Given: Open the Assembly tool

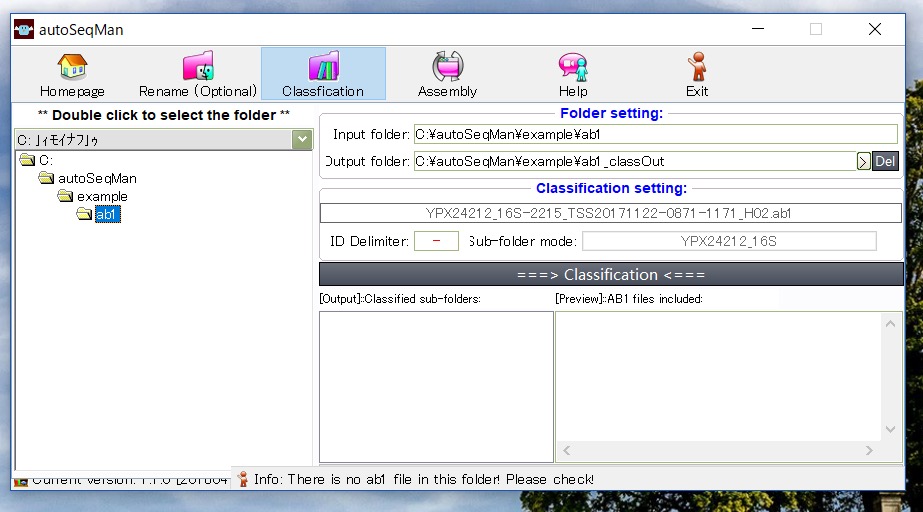Looking at the screenshot, I should click(x=447, y=74).
